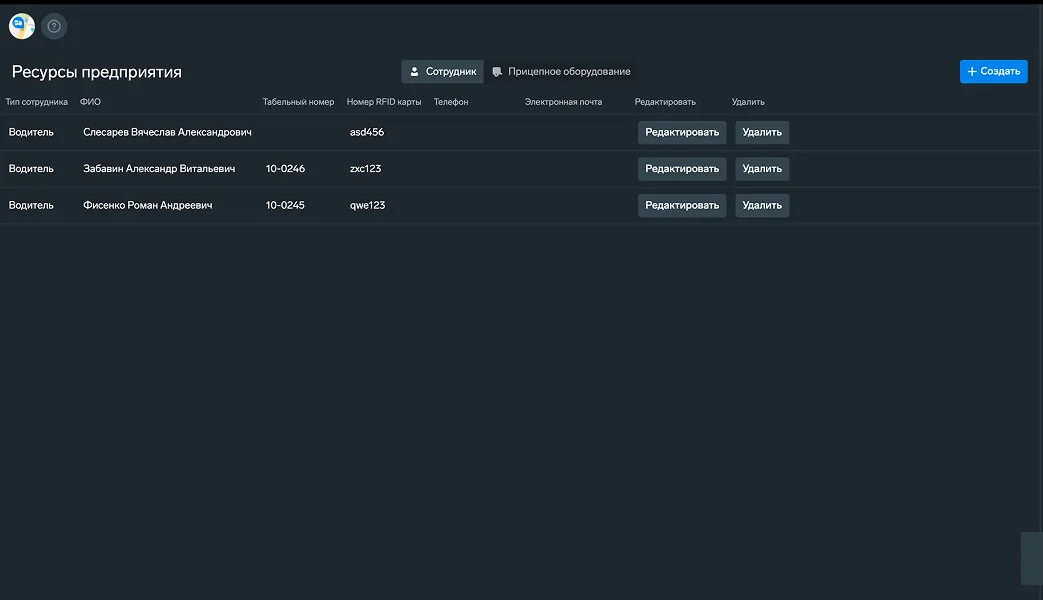The image size is (1043, 600).
Task: Delete Слесарев Вячеслав Александрович record
Action: 762,132
